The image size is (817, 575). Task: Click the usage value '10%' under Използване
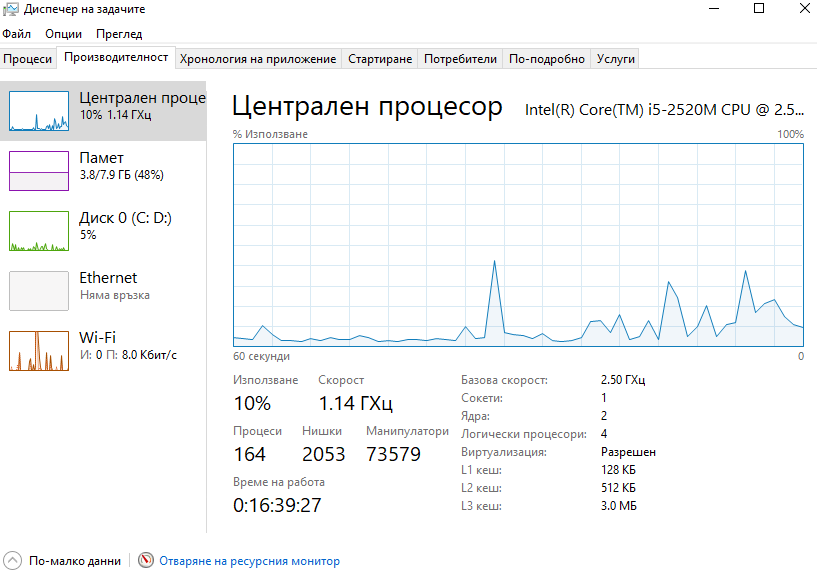[x=252, y=403]
